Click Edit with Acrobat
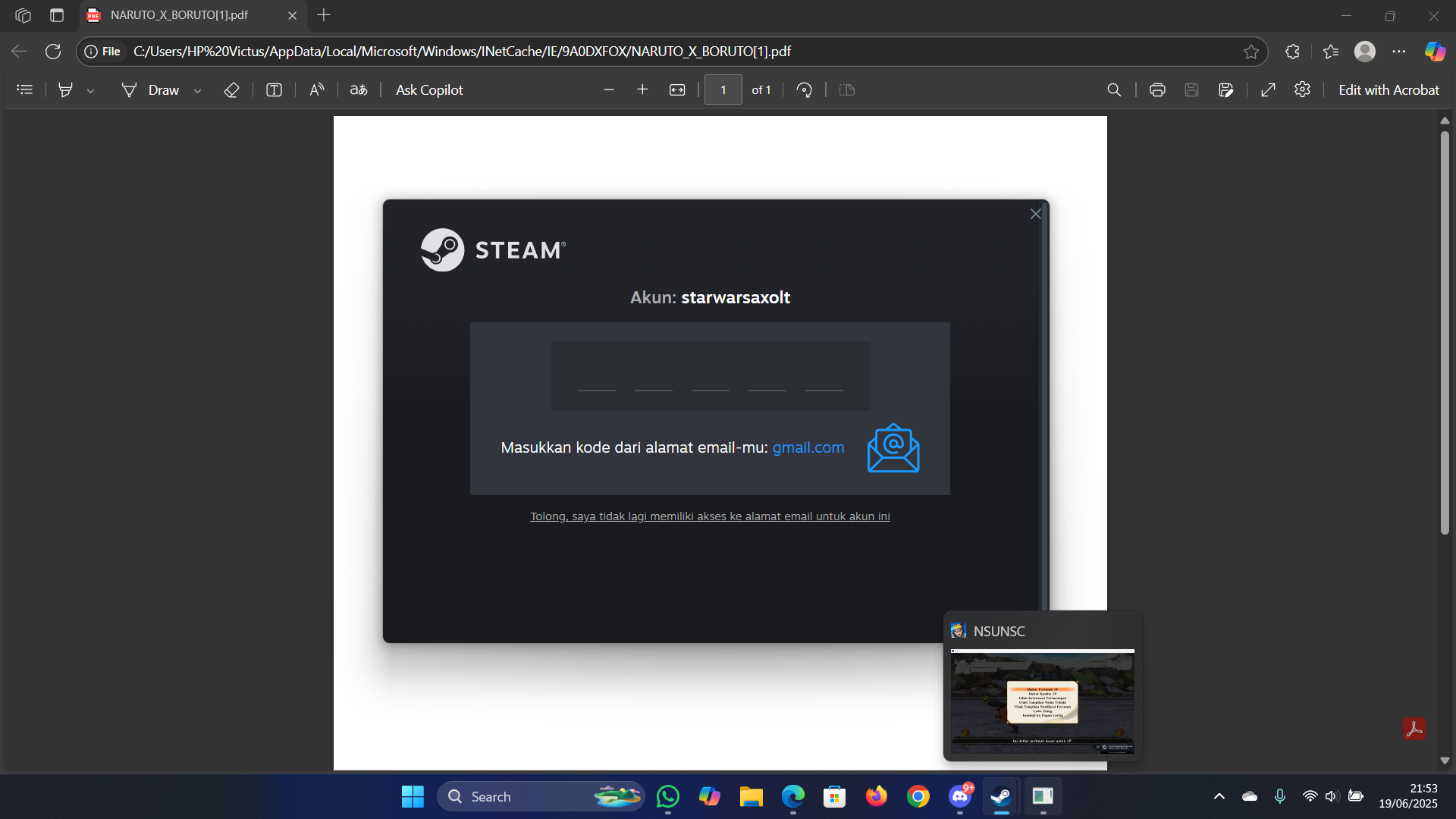Screen dimensions: 1456x819 click(x=1389, y=89)
